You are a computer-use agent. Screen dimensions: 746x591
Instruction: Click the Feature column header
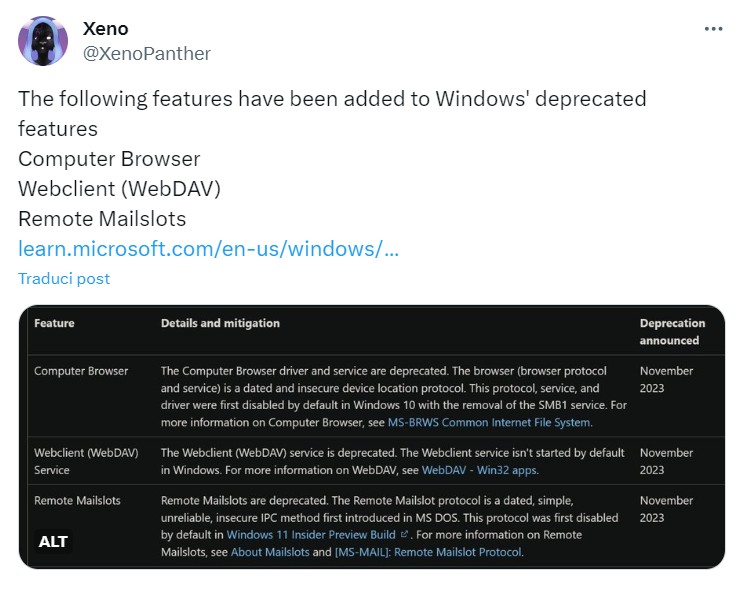[54, 323]
